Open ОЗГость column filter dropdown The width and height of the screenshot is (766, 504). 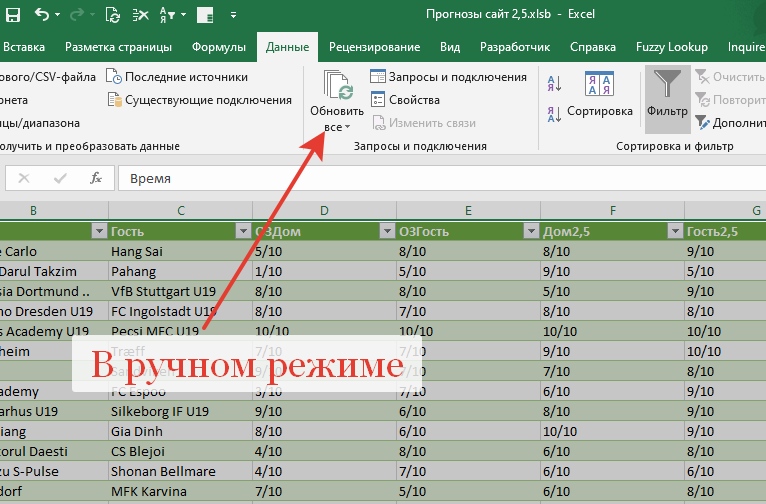point(531,231)
